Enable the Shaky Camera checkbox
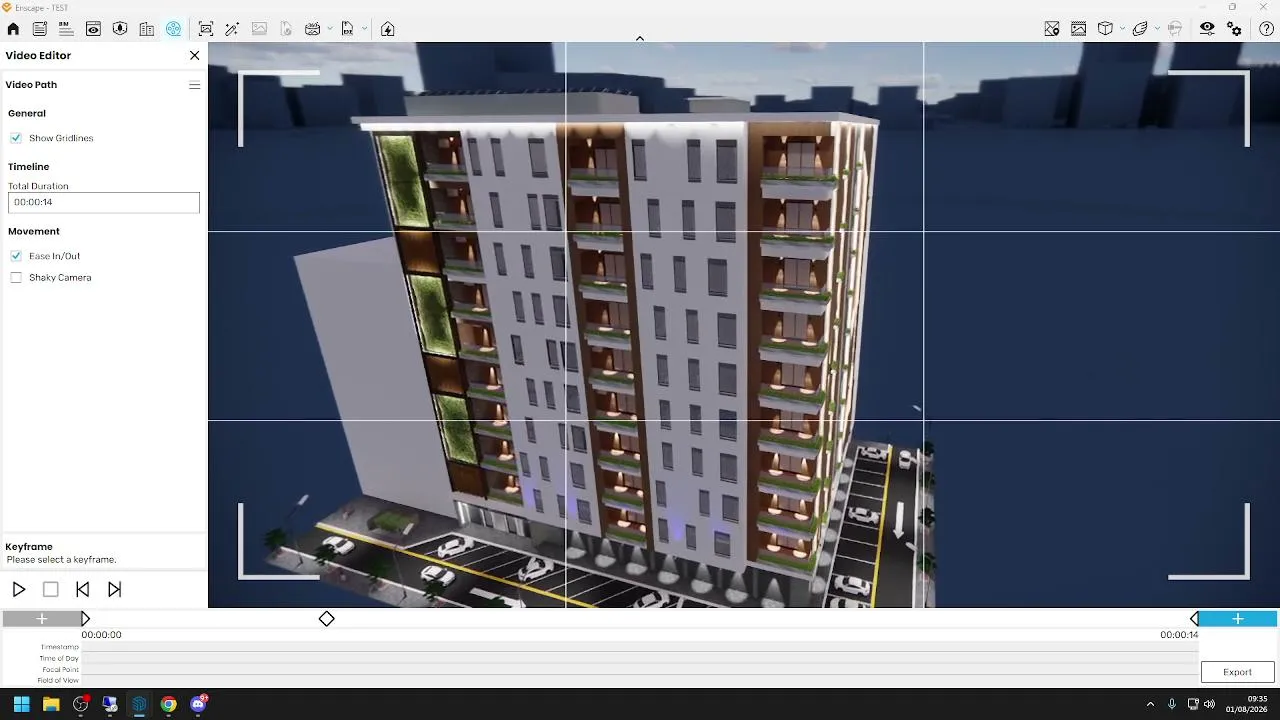 [x=16, y=278]
